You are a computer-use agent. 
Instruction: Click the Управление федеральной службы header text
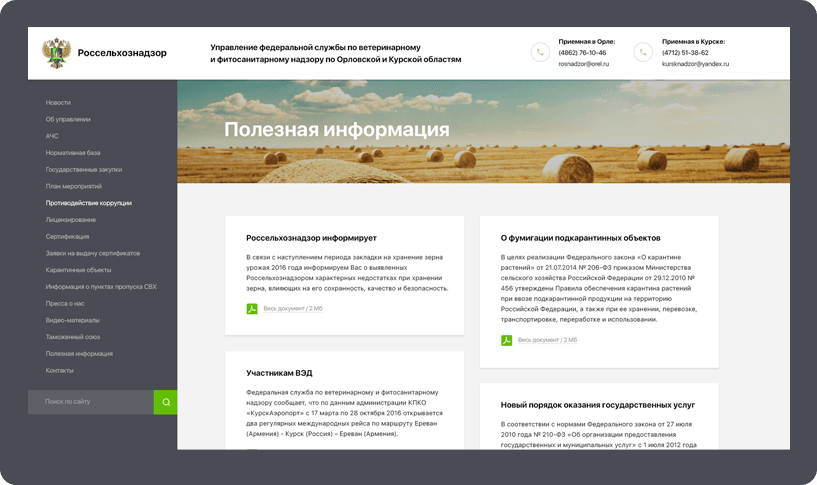(x=336, y=53)
